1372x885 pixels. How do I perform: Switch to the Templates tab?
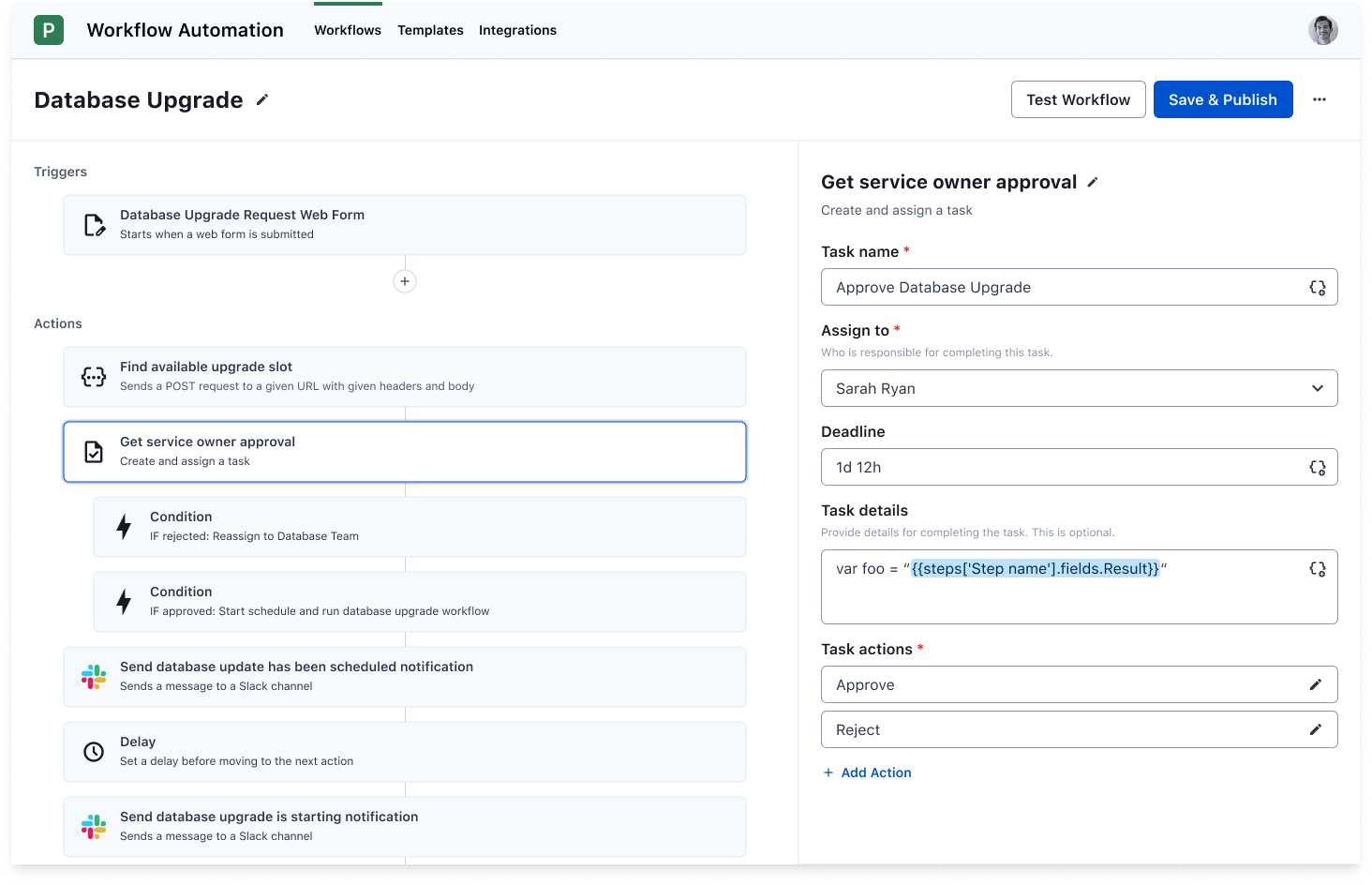(x=430, y=30)
